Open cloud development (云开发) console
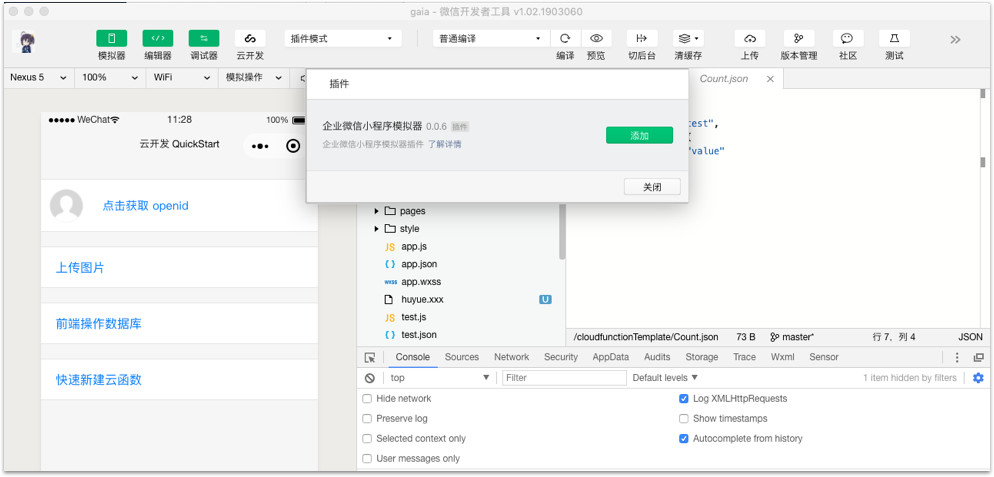994x477 pixels. point(250,38)
